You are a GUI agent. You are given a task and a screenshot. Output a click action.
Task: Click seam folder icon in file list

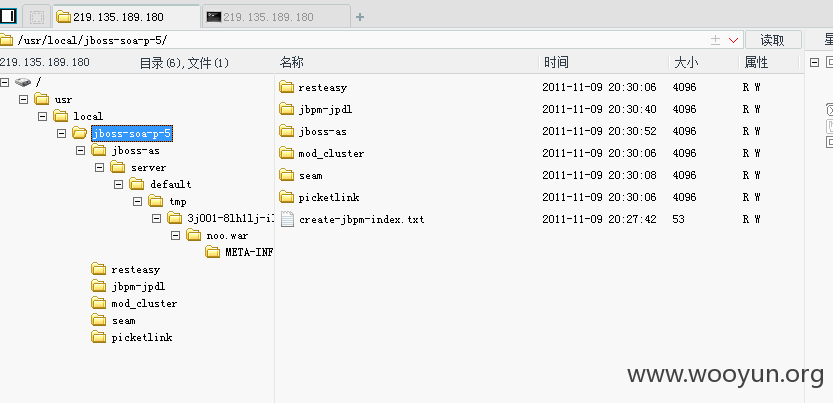(287, 175)
